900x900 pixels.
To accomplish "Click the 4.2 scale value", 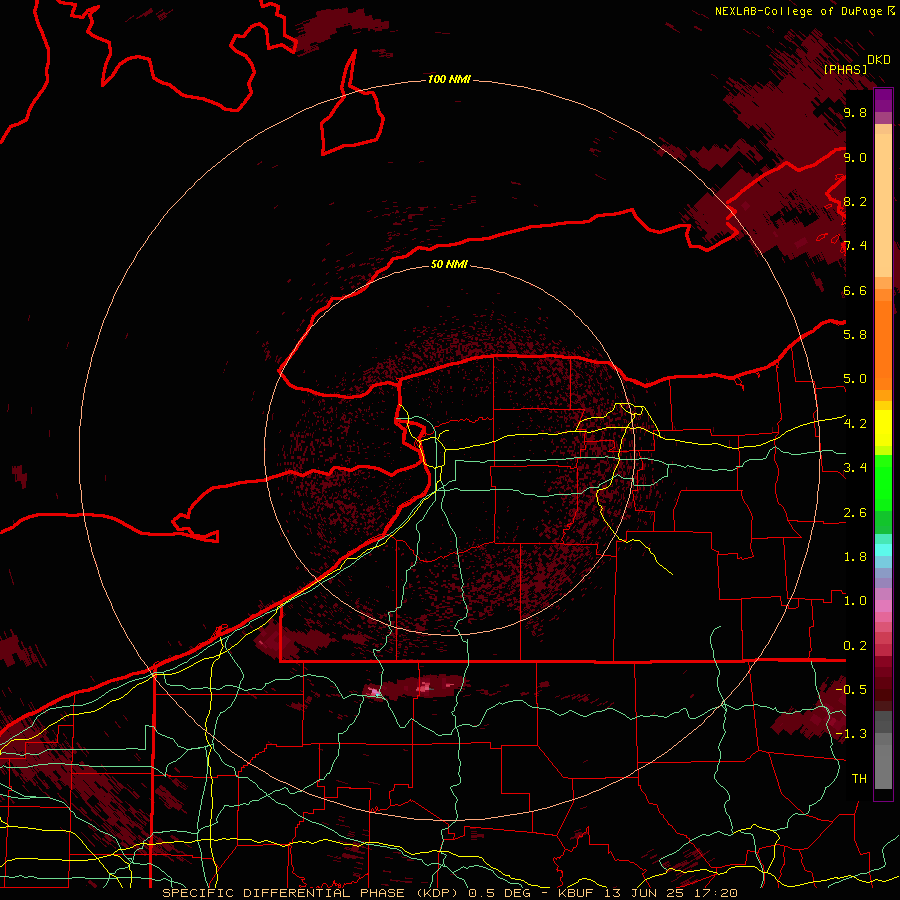I will [855, 424].
